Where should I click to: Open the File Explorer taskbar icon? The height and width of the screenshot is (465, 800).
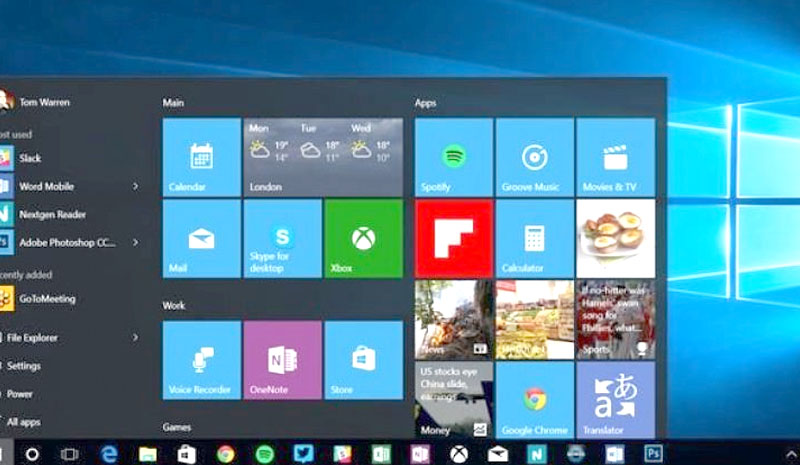[147, 454]
